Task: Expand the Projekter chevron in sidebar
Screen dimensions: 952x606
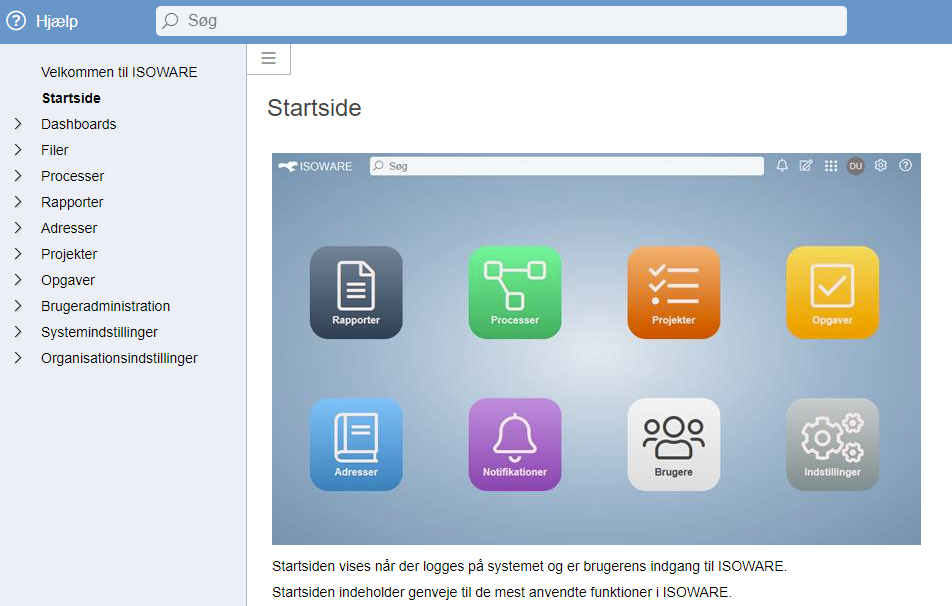Action: click(x=18, y=254)
